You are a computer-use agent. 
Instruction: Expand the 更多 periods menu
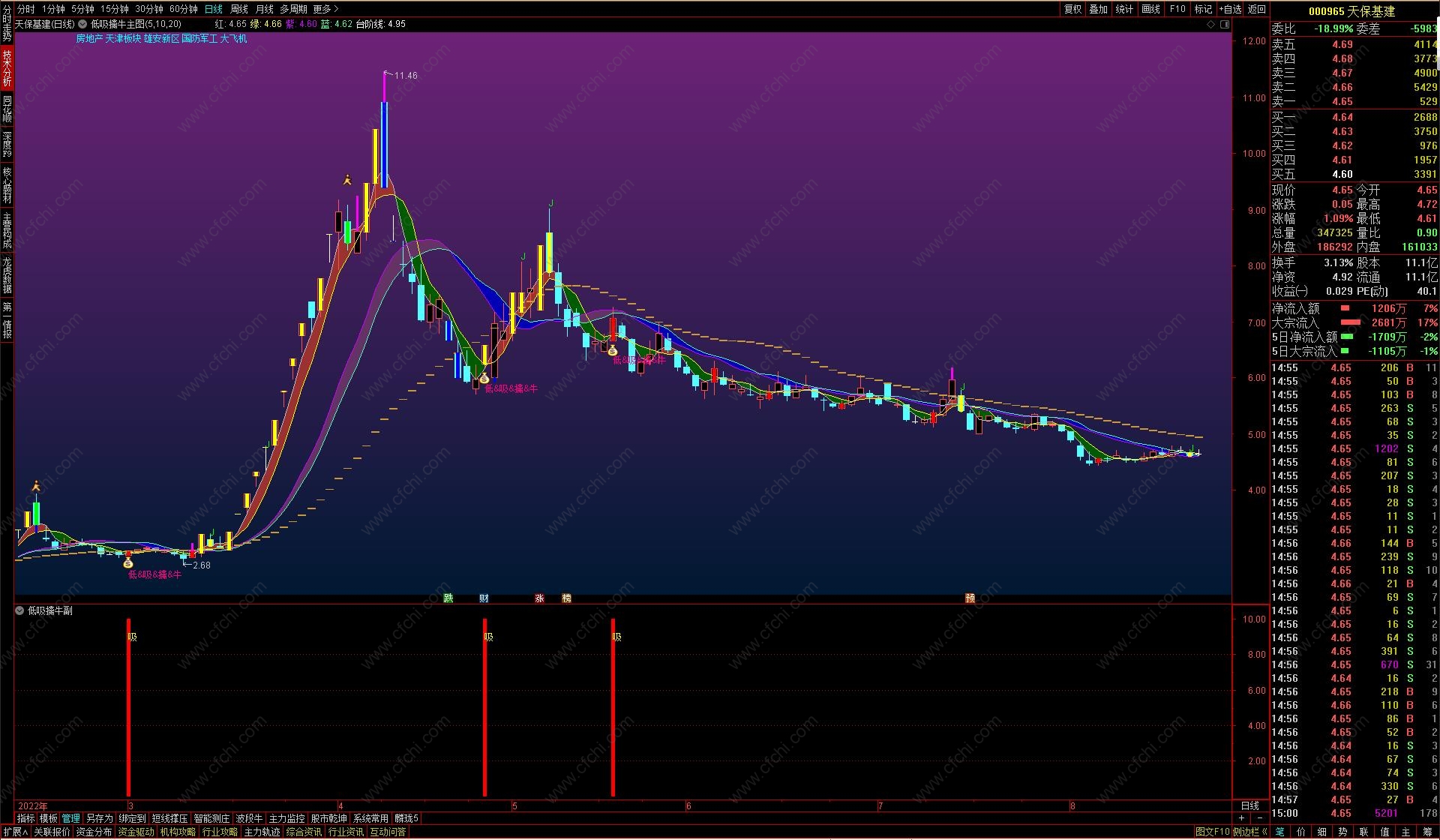pos(325,9)
